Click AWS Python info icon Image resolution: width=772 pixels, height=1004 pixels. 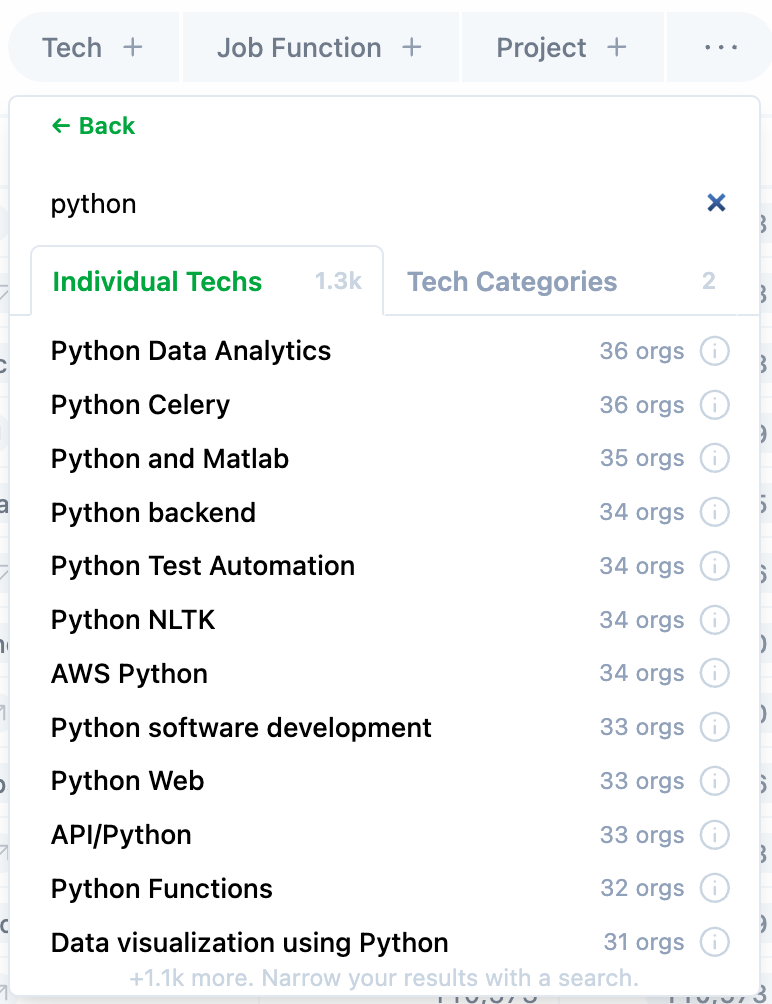click(x=714, y=674)
